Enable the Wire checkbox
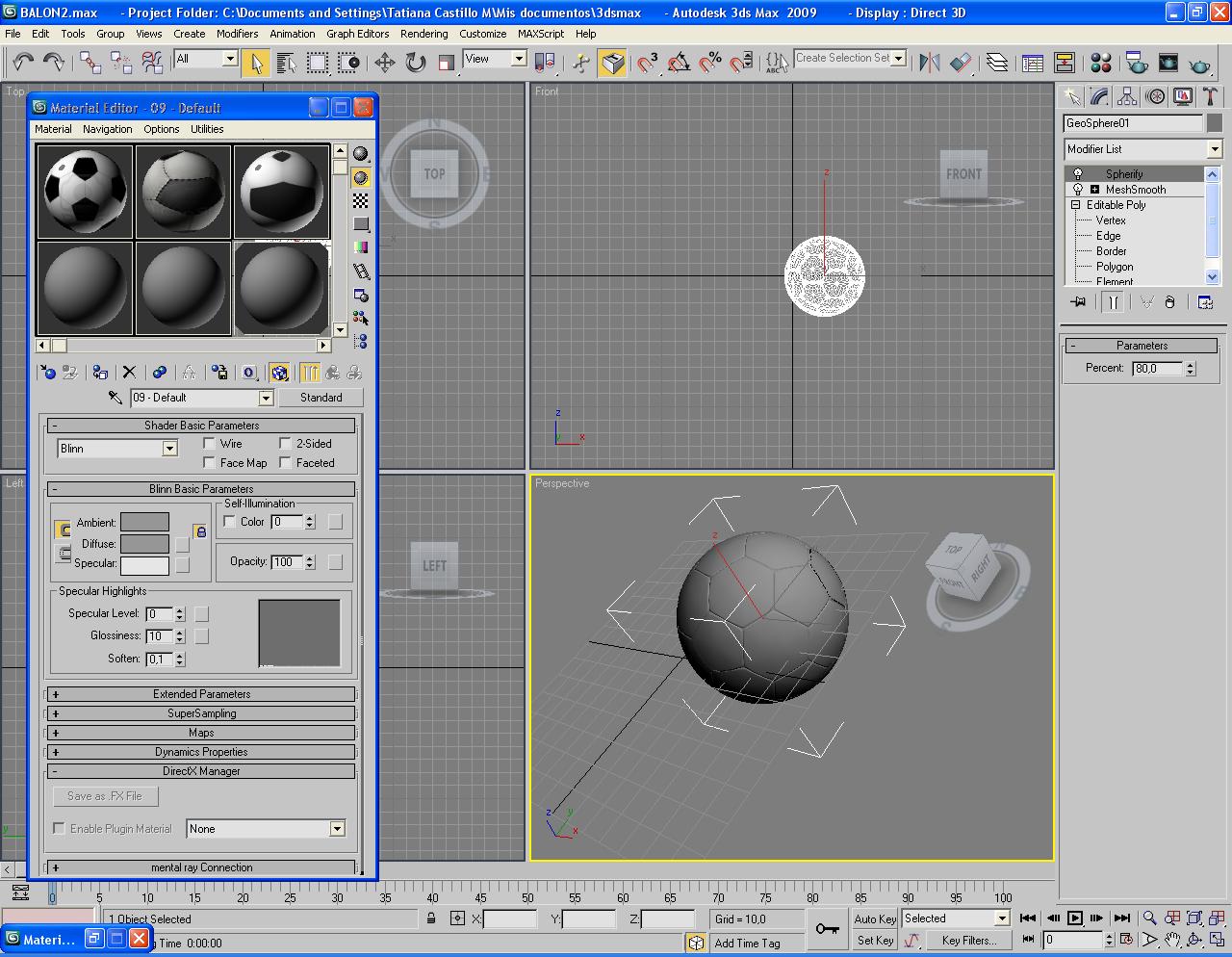Viewport: 1232px width, 957px height. pyautogui.click(x=209, y=444)
